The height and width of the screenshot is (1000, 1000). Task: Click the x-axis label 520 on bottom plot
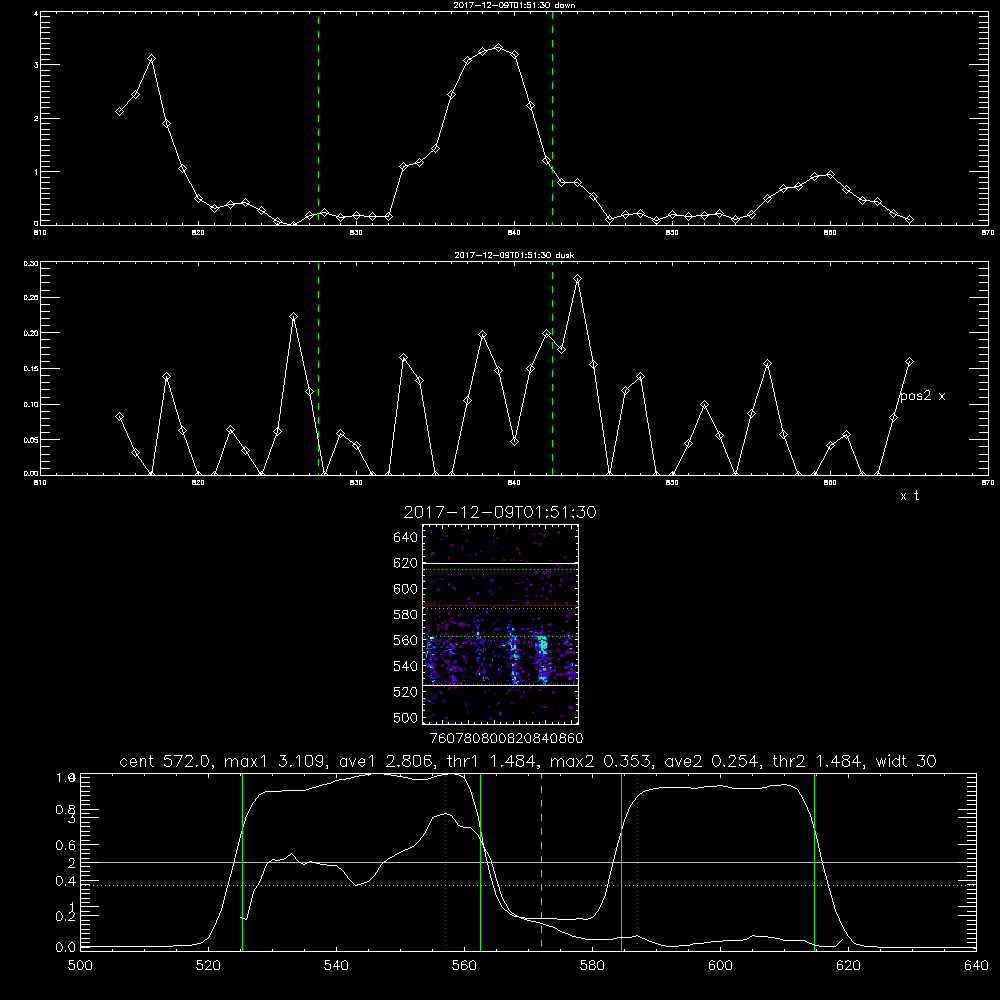tap(208, 966)
